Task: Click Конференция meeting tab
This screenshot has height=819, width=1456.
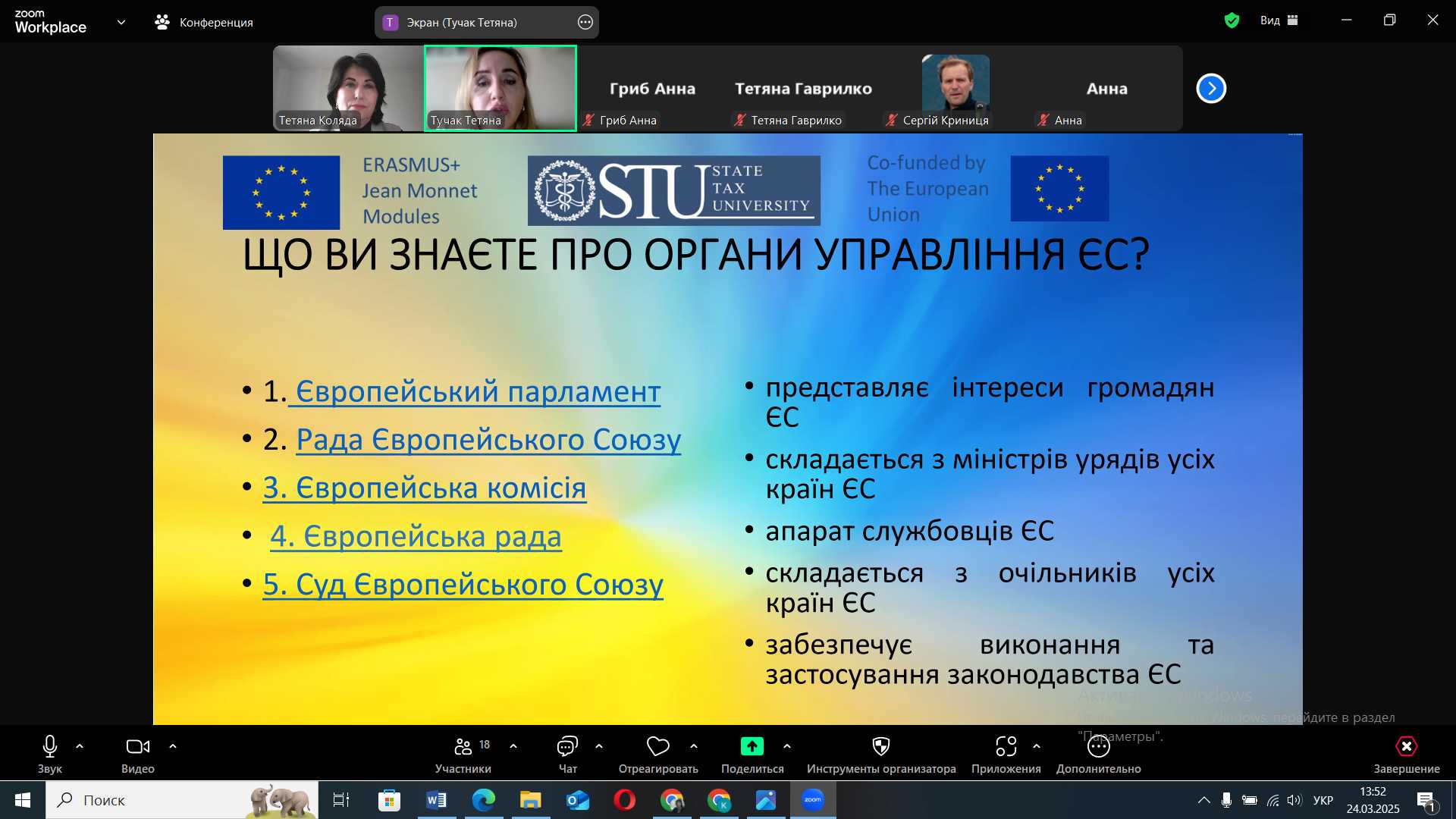Action: click(204, 22)
